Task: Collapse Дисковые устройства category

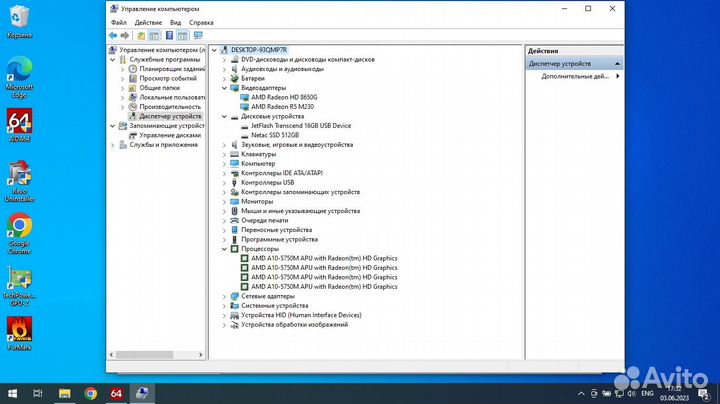Action: click(x=225, y=117)
